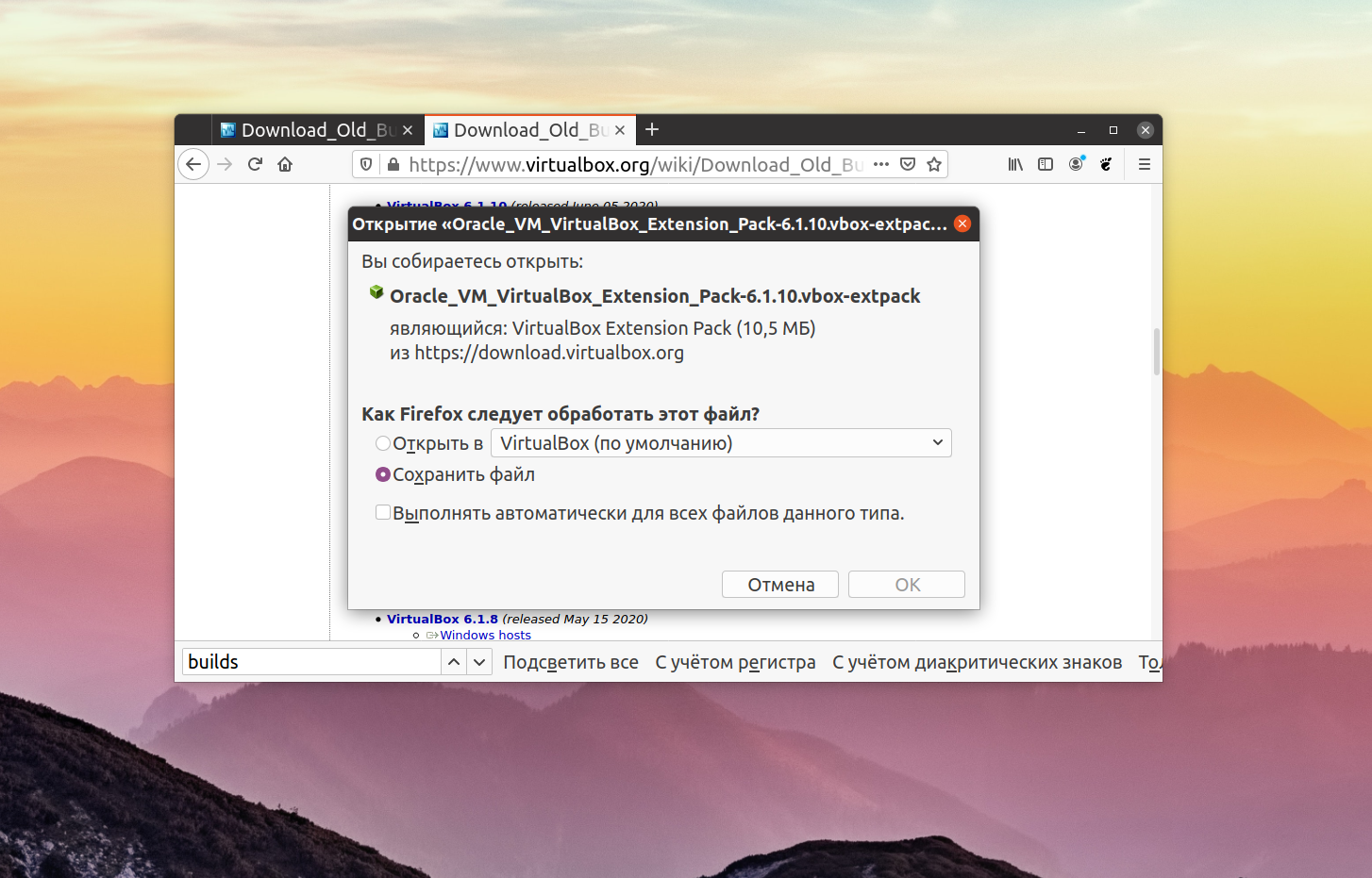This screenshot has height=878, width=1372.
Task: Close the first Download_Old_Bu tab
Action: pyautogui.click(x=408, y=130)
